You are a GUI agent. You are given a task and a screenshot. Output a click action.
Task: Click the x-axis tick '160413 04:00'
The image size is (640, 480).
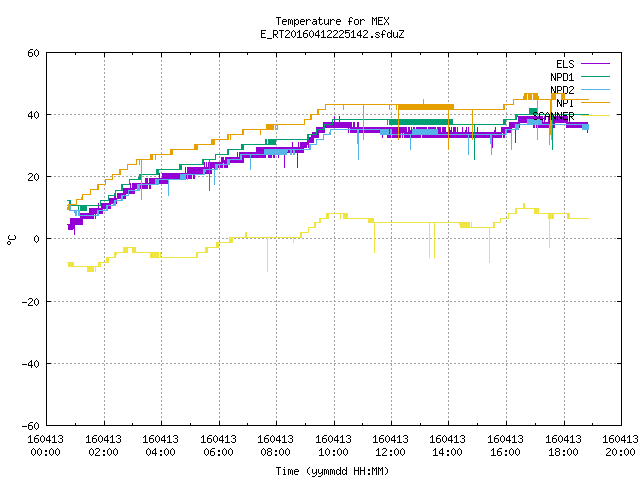click(x=160, y=445)
